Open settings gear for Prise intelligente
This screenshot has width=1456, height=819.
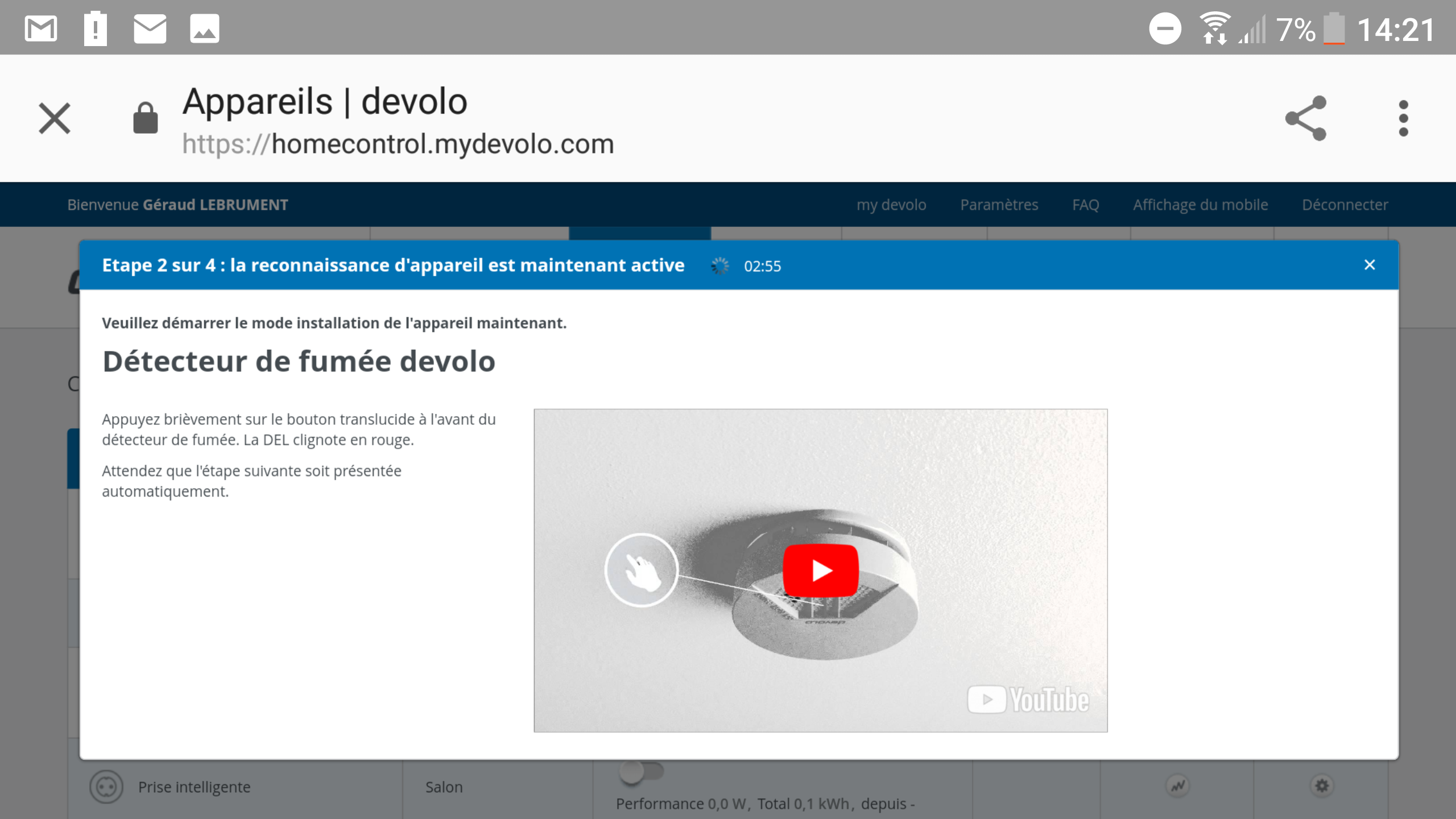1322,786
